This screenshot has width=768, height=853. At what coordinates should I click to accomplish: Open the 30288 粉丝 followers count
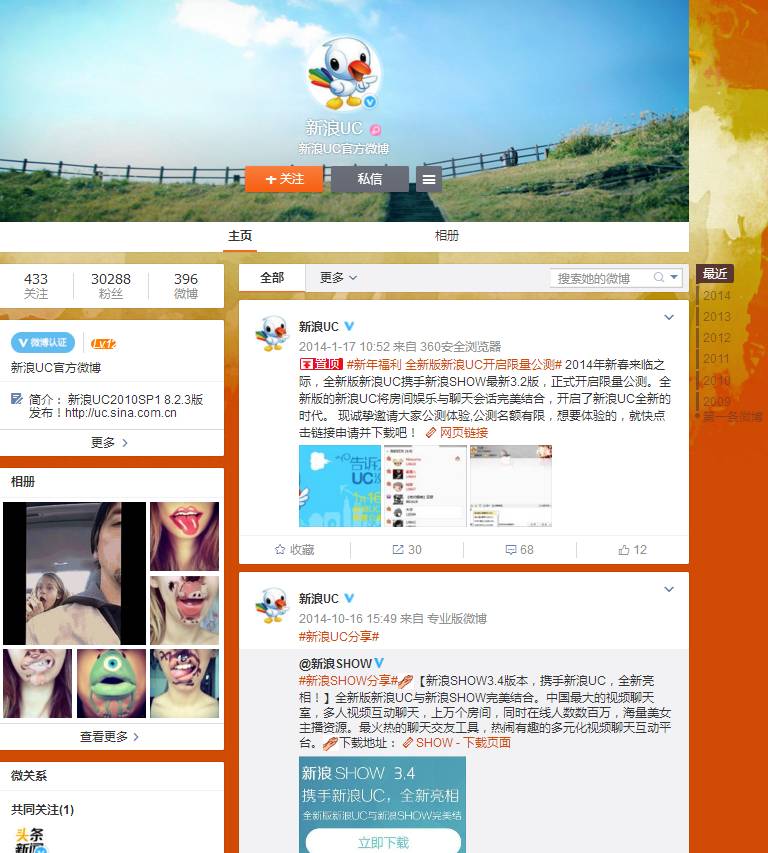(x=110, y=286)
